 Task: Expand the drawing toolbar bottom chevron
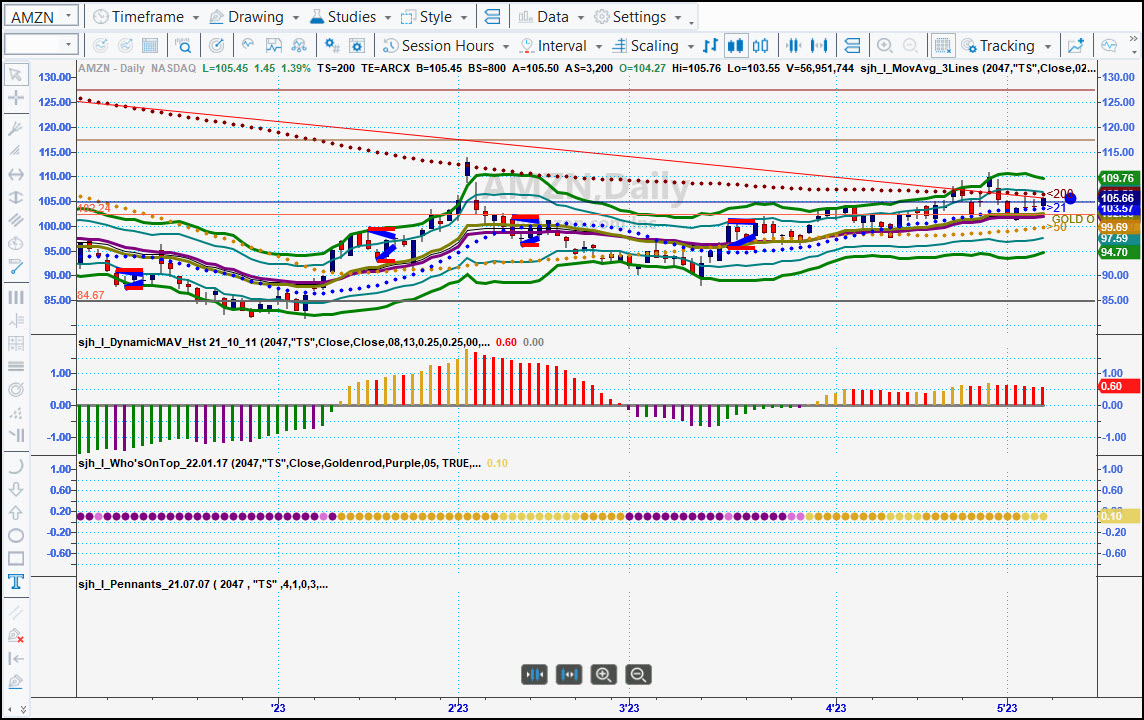point(23,709)
